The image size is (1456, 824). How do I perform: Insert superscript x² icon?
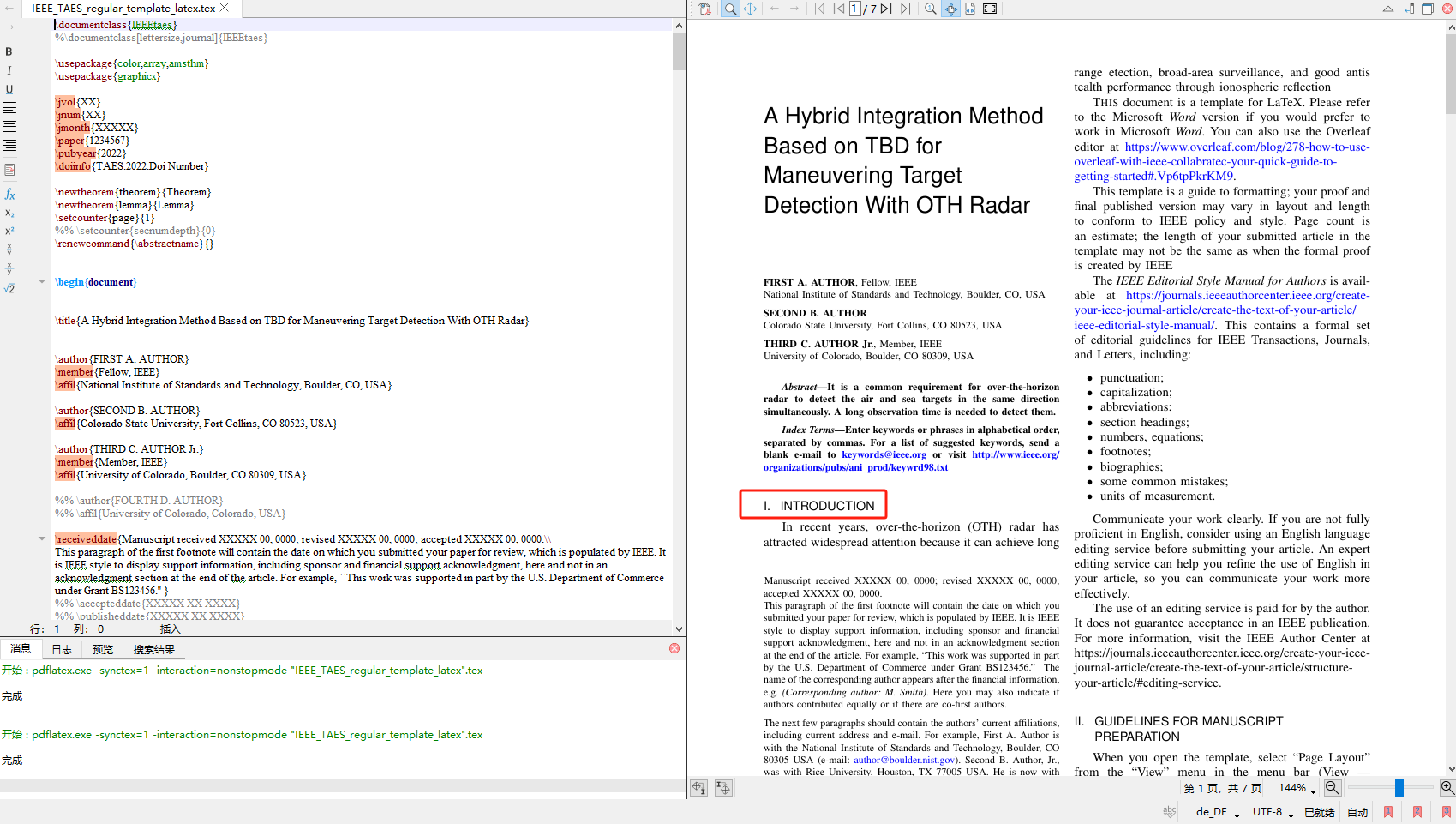(x=9, y=231)
